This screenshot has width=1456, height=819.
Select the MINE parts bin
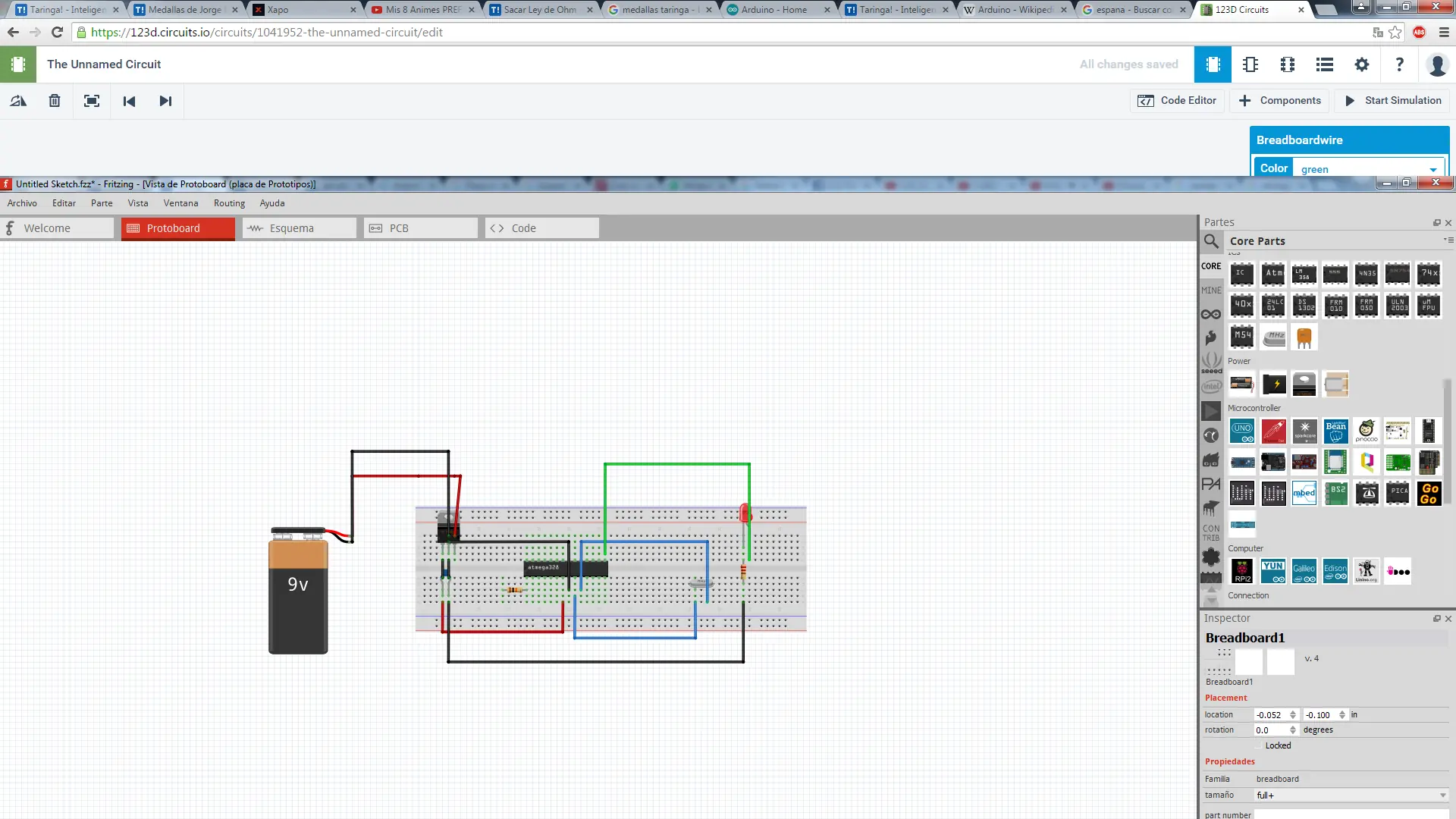(x=1211, y=290)
